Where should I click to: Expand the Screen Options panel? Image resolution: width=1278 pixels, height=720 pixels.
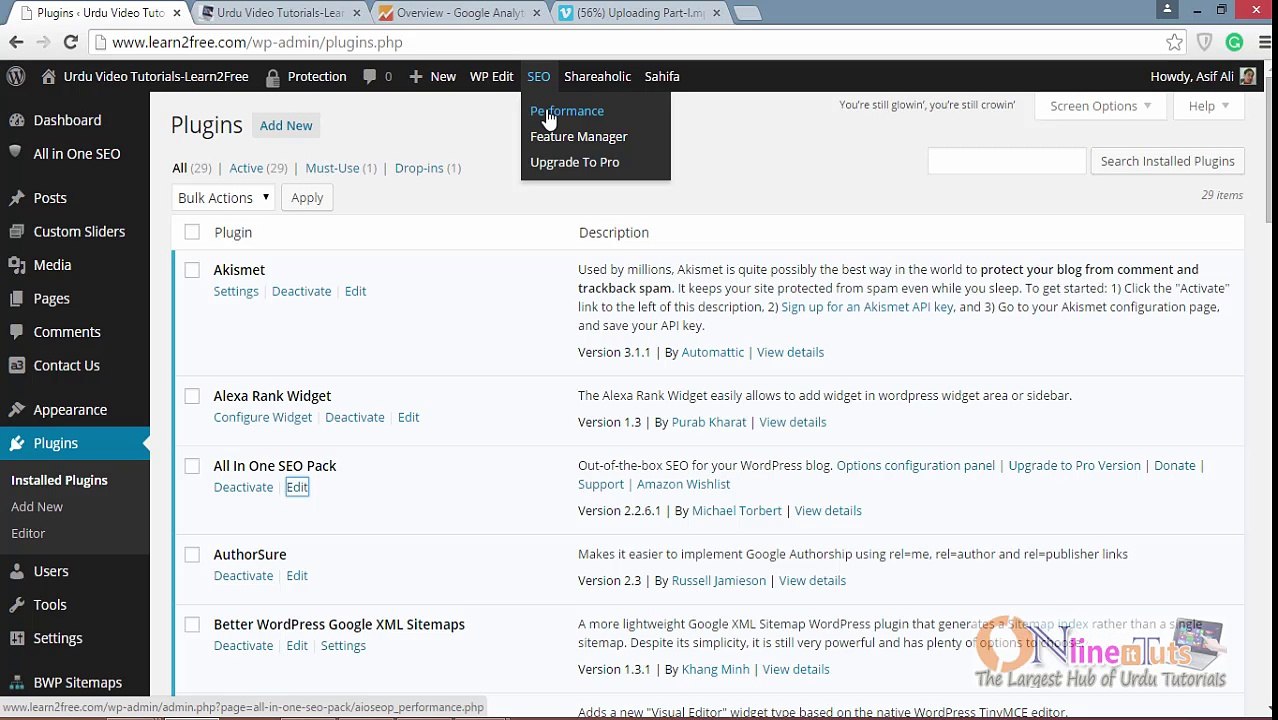pyautogui.click(x=1100, y=105)
